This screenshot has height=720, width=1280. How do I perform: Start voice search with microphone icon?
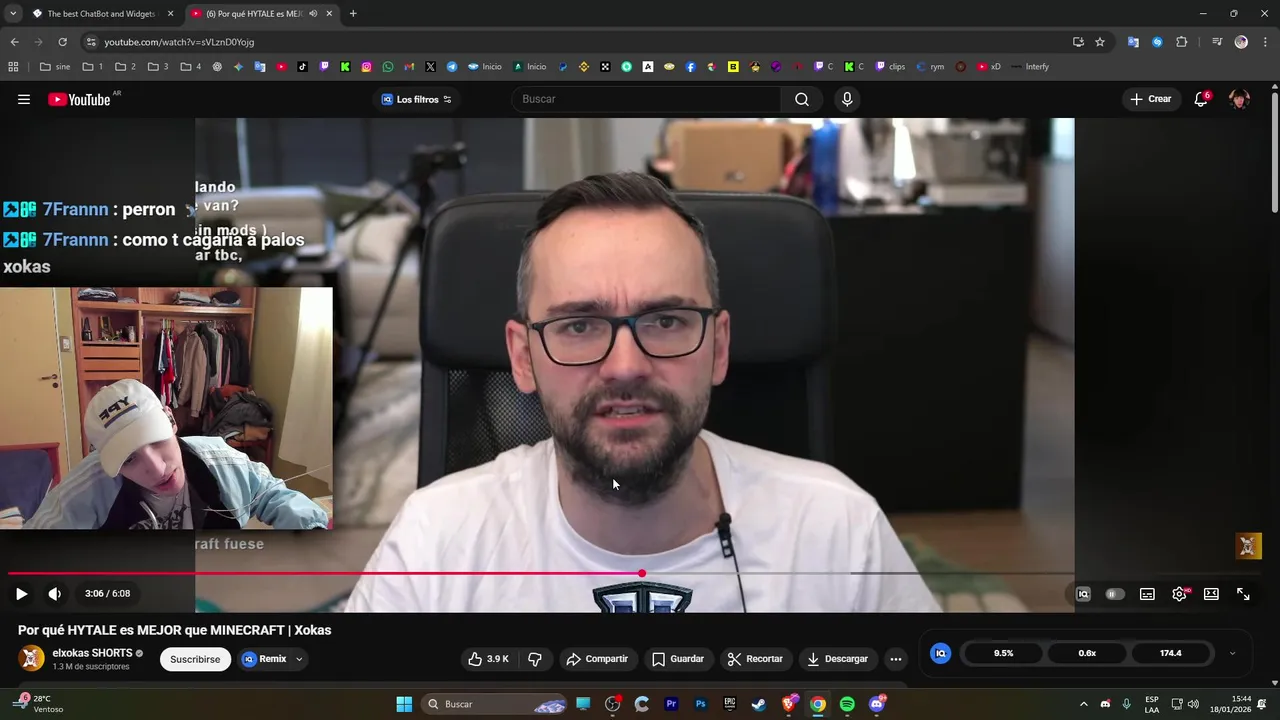click(847, 99)
